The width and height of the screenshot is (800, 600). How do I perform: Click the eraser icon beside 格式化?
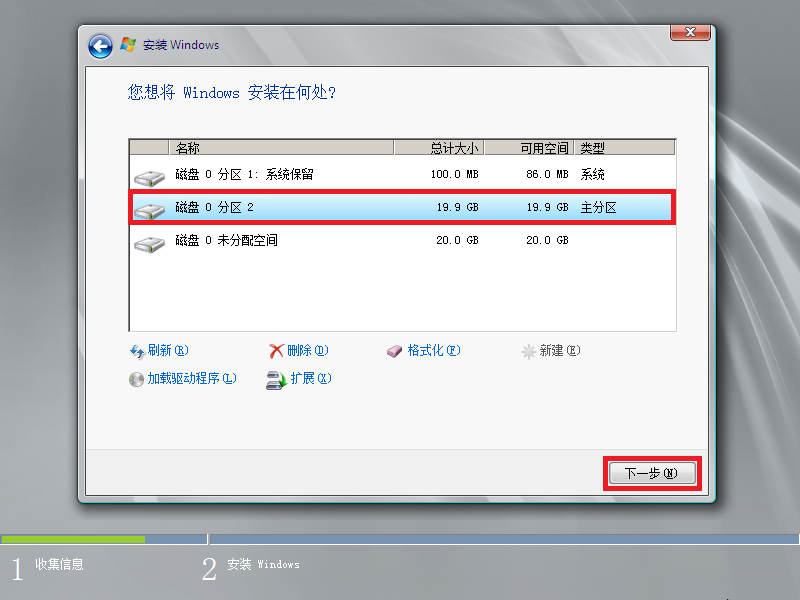coord(394,351)
